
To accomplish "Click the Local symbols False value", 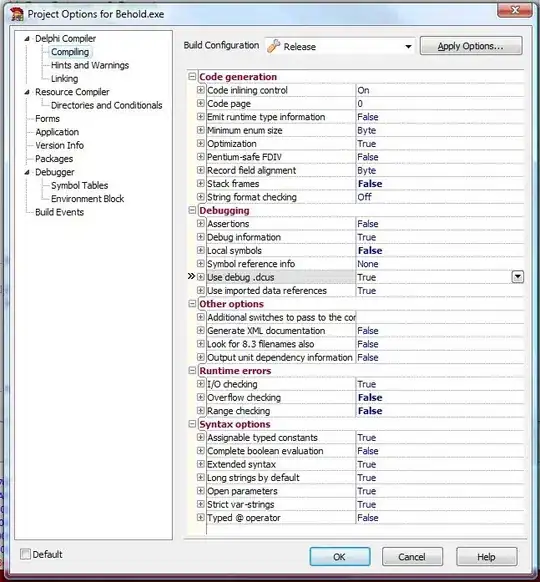I will click(x=370, y=251).
